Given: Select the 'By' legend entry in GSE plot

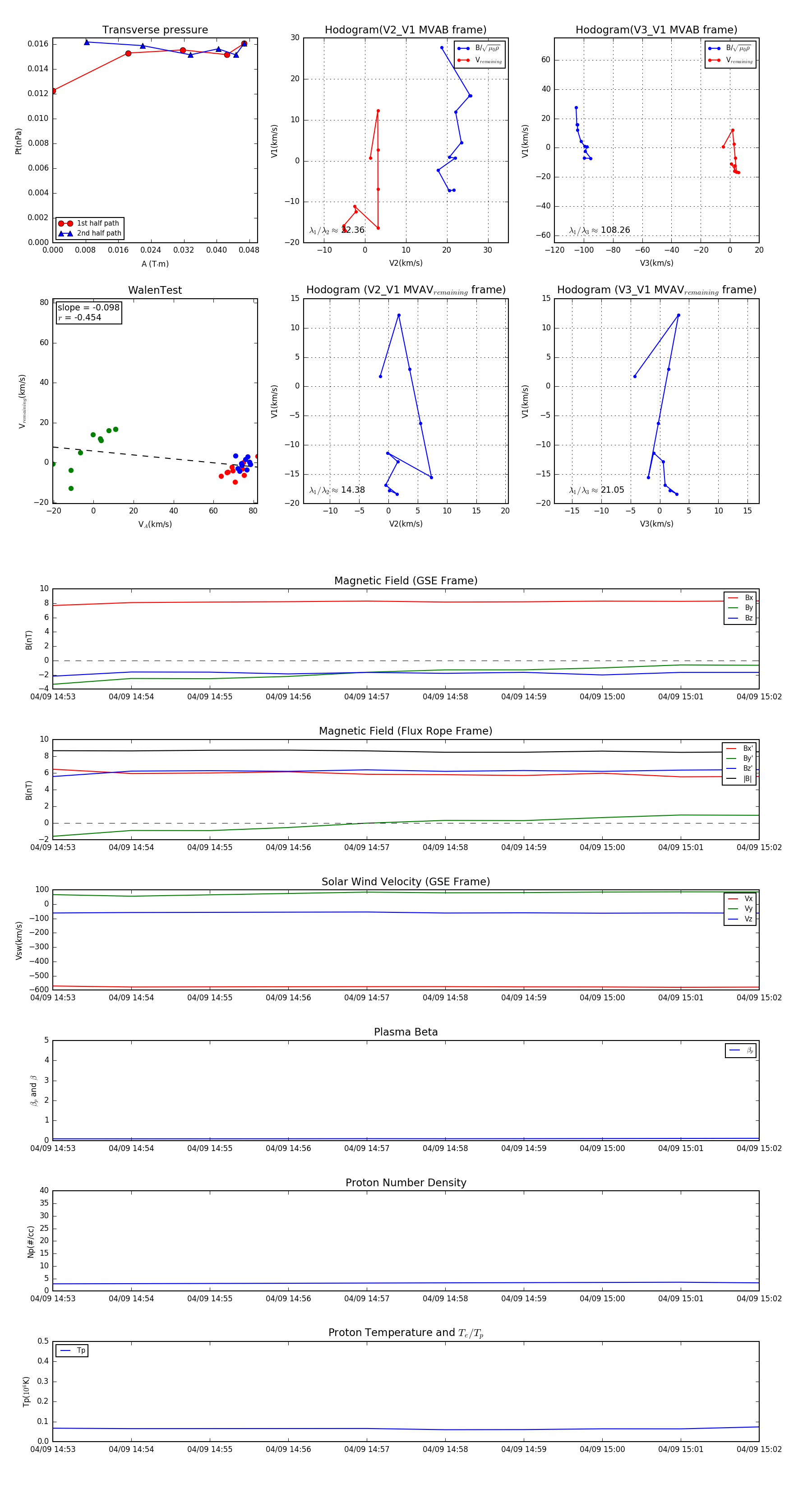Looking at the screenshot, I should (x=740, y=608).
